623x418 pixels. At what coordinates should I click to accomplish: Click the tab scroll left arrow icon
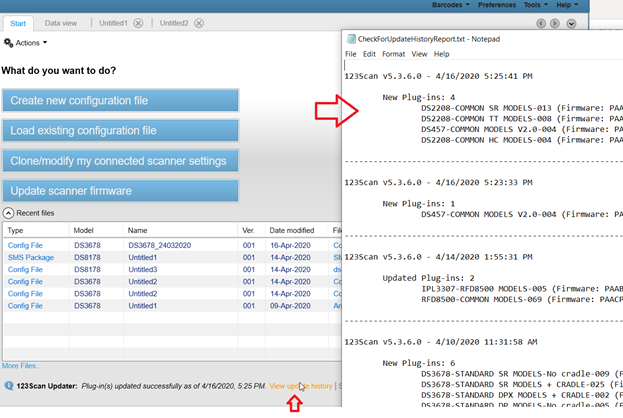(x=541, y=22)
